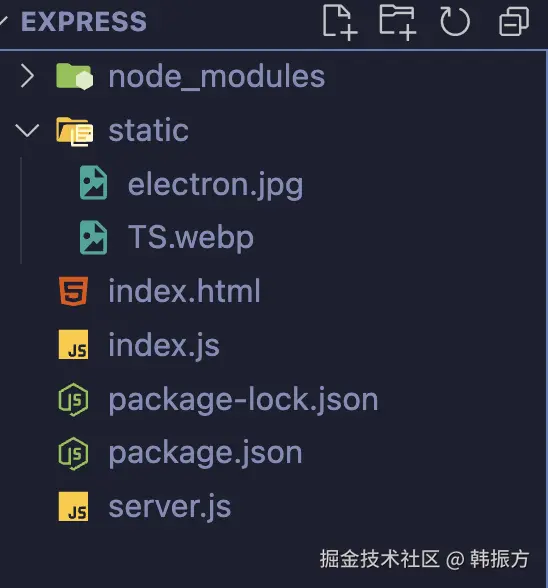Open the TS.webp file
The height and width of the screenshot is (588, 548).
tap(191, 237)
